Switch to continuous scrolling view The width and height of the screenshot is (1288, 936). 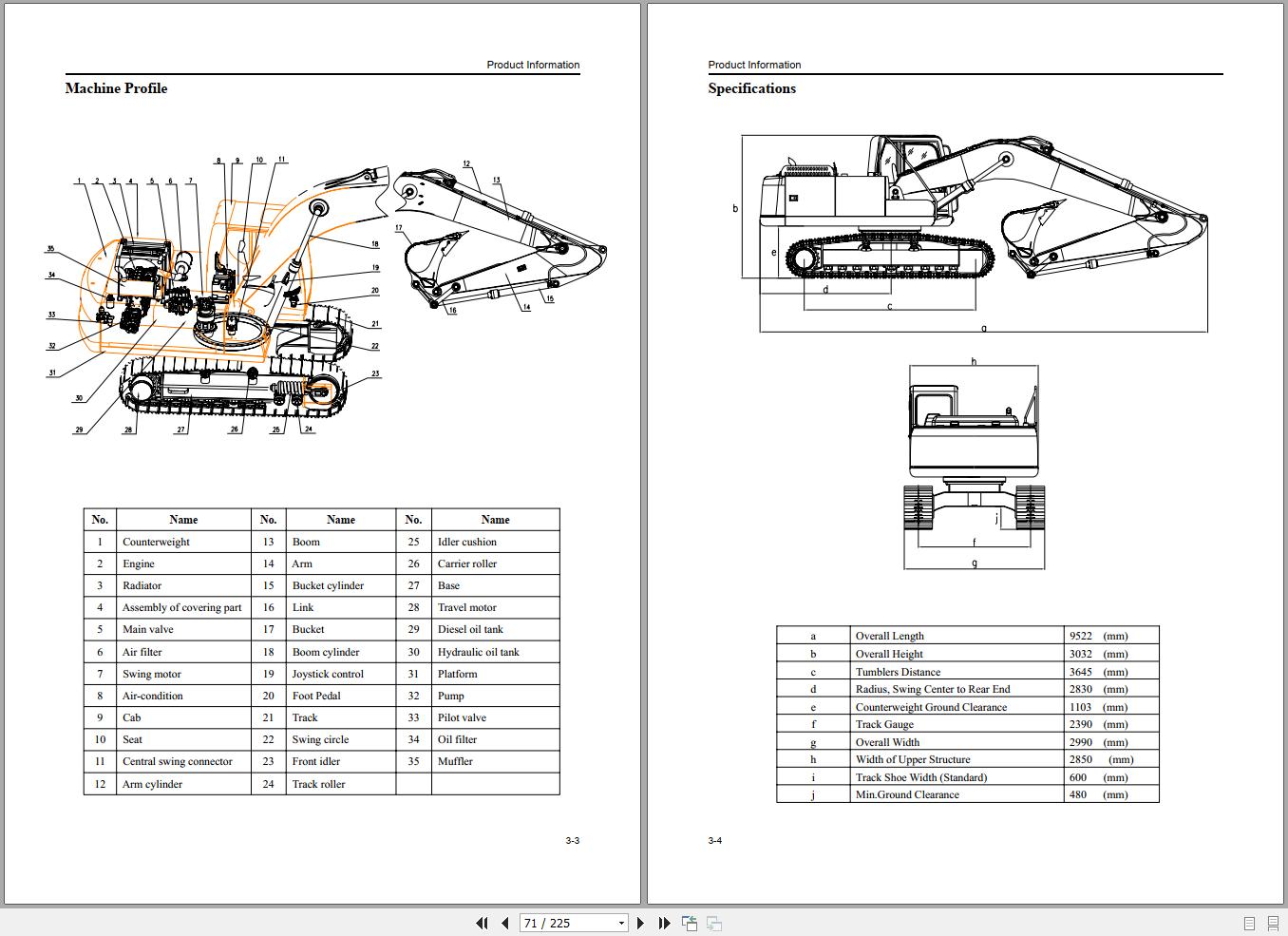click(x=1272, y=923)
